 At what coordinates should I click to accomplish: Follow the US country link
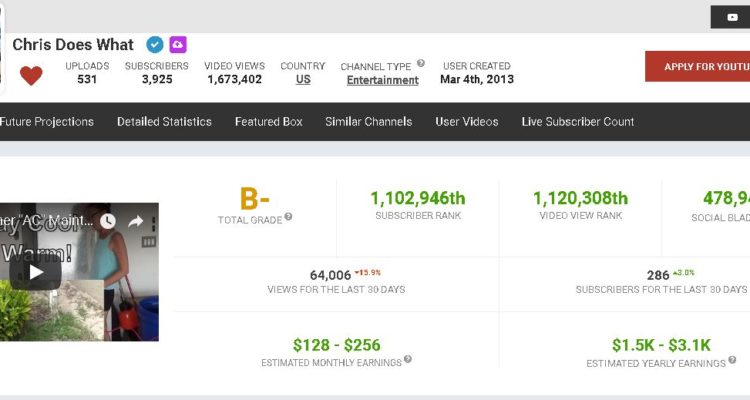303,80
